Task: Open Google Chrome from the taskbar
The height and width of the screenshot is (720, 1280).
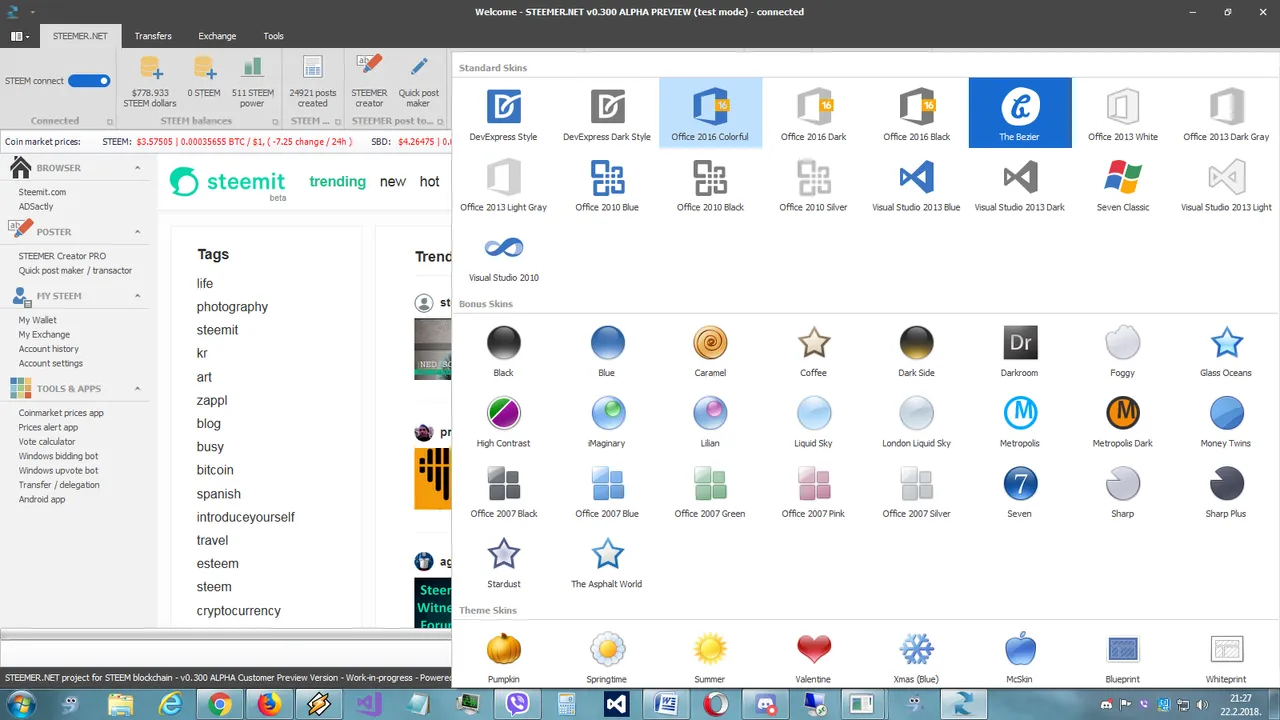Action: pos(220,704)
